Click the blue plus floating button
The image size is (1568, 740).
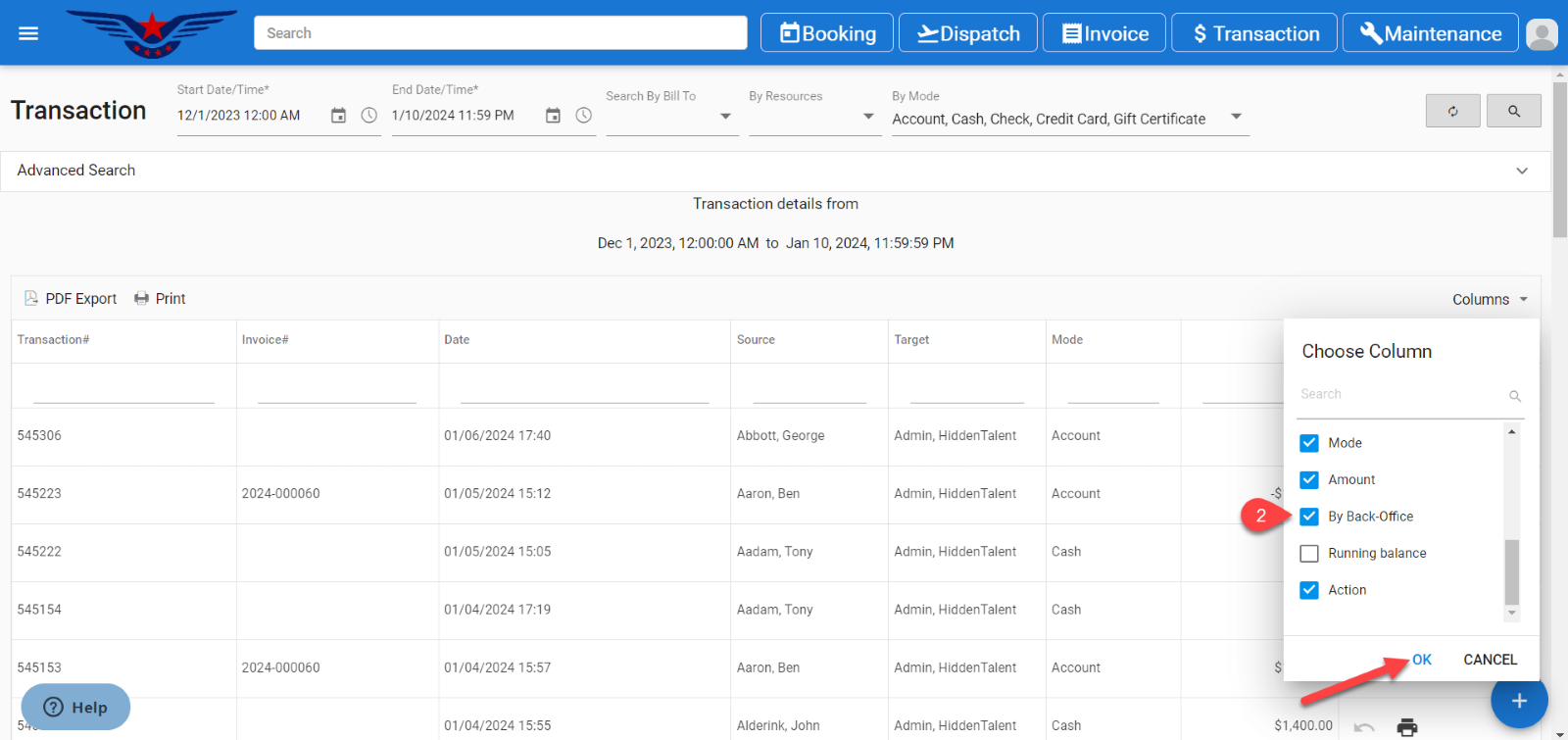point(1519,701)
